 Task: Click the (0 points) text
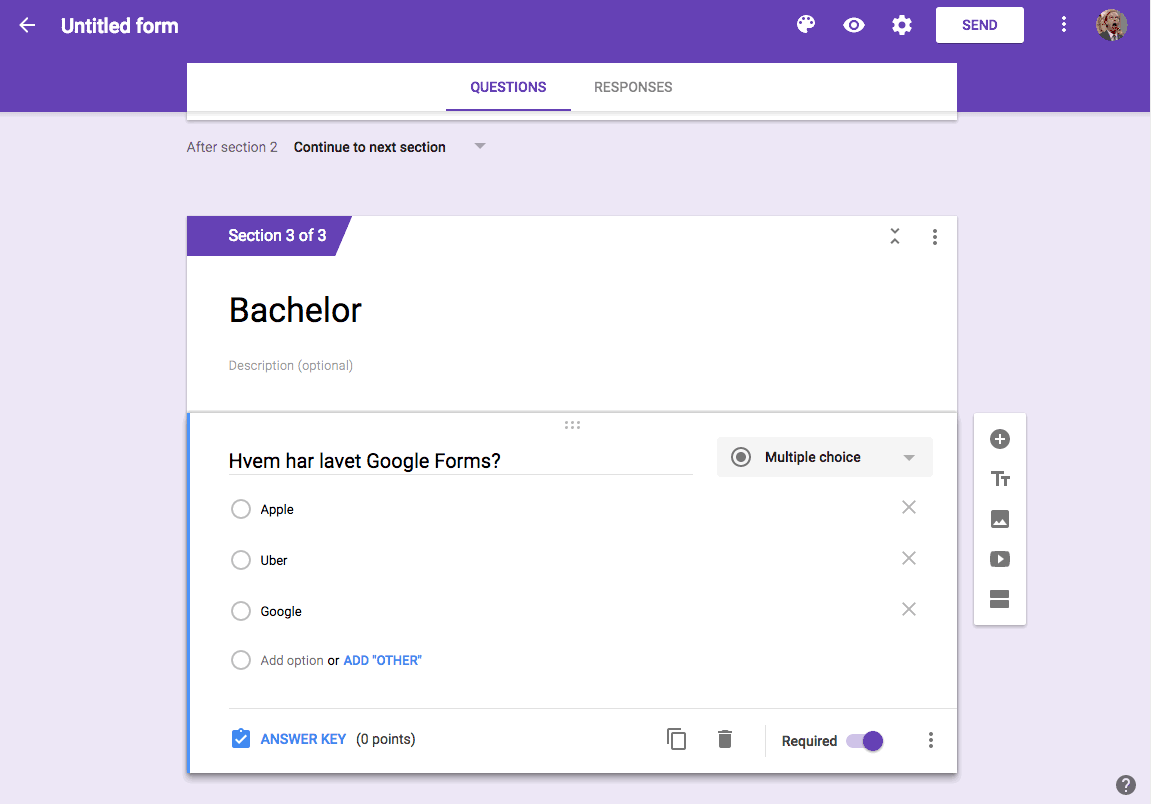point(385,739)
